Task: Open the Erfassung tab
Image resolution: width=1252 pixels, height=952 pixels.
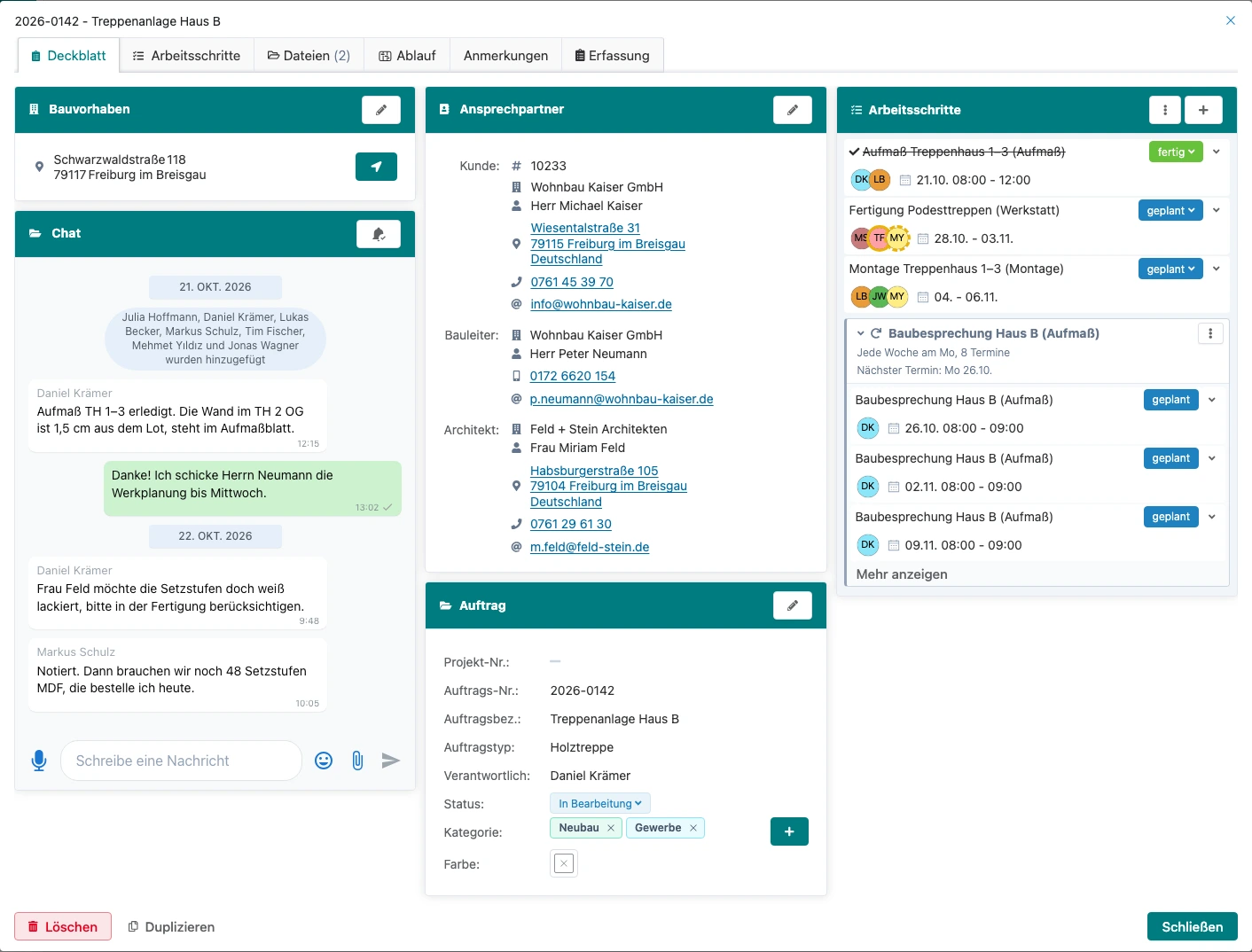Action: (612, 55)
